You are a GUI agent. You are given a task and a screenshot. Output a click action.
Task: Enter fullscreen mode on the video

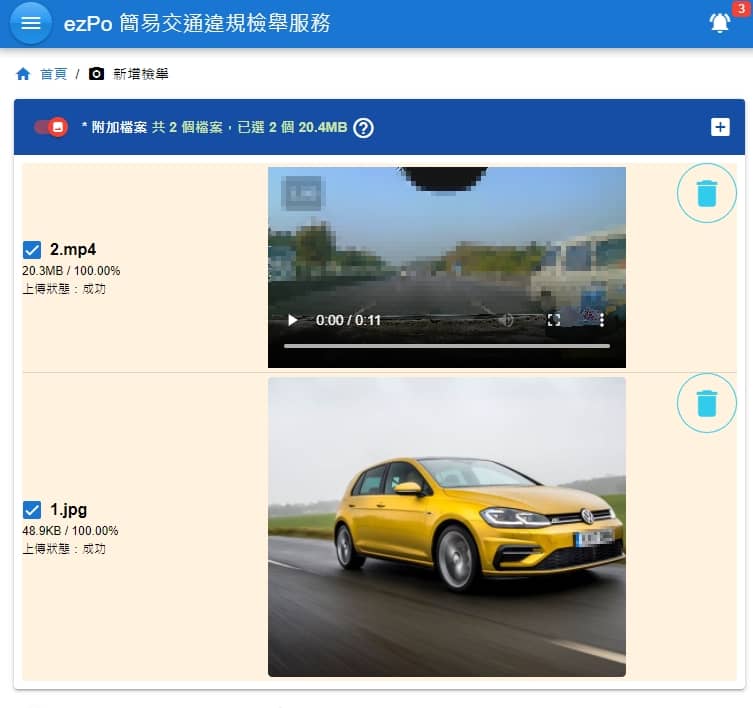[553, 320]
